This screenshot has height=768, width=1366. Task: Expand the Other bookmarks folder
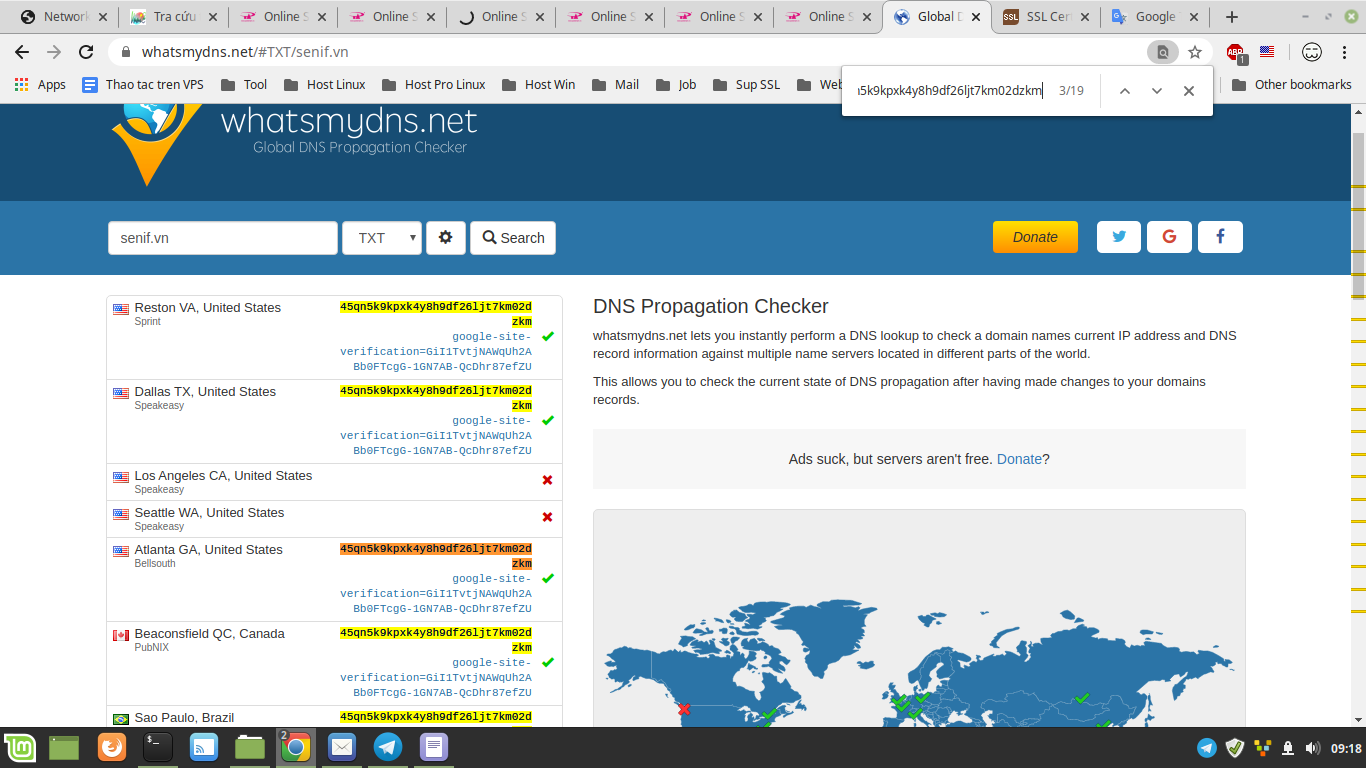click(x=1292, y=85)
